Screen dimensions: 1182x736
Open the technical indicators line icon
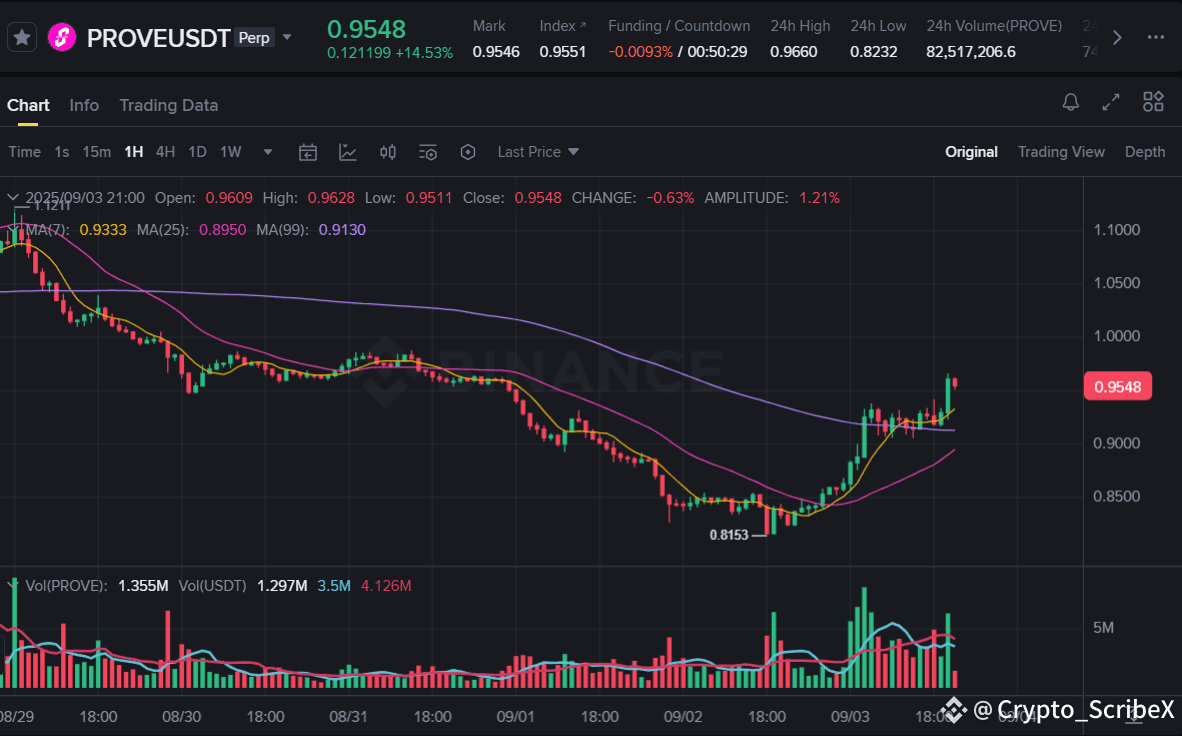pos(348,152)
